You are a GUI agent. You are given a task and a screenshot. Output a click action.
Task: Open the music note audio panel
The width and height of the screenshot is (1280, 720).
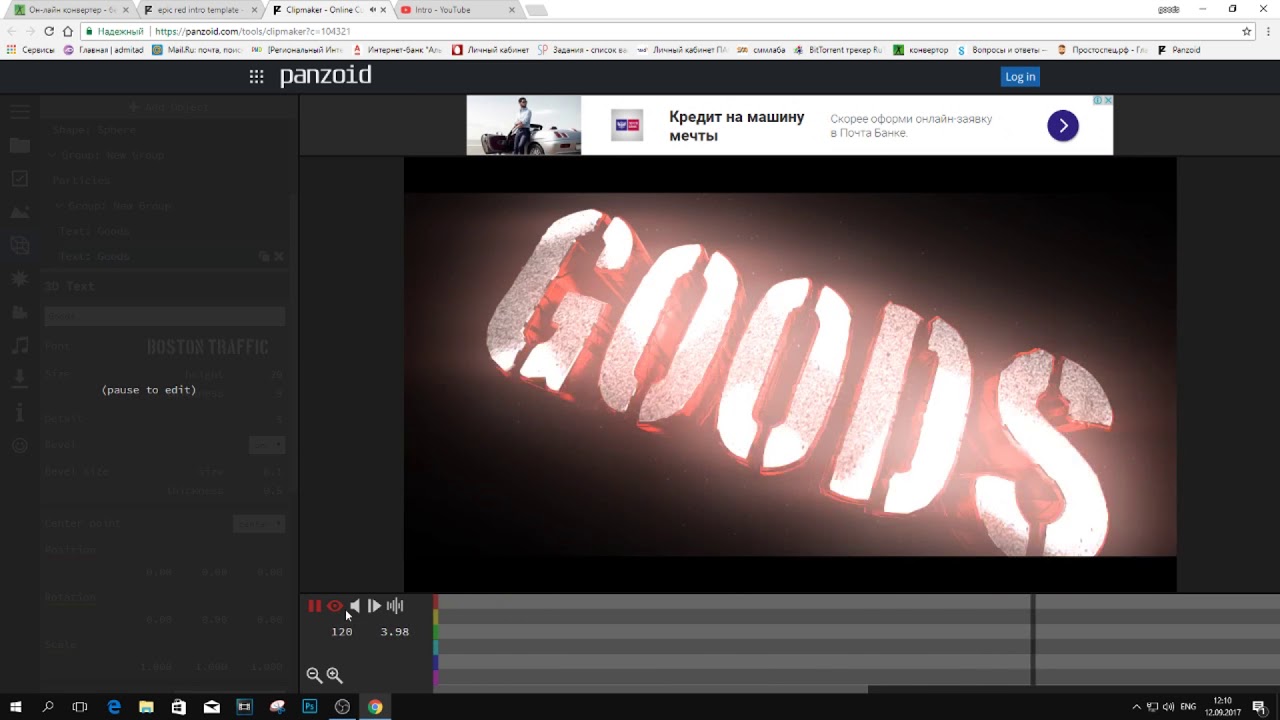coord(20,345)
